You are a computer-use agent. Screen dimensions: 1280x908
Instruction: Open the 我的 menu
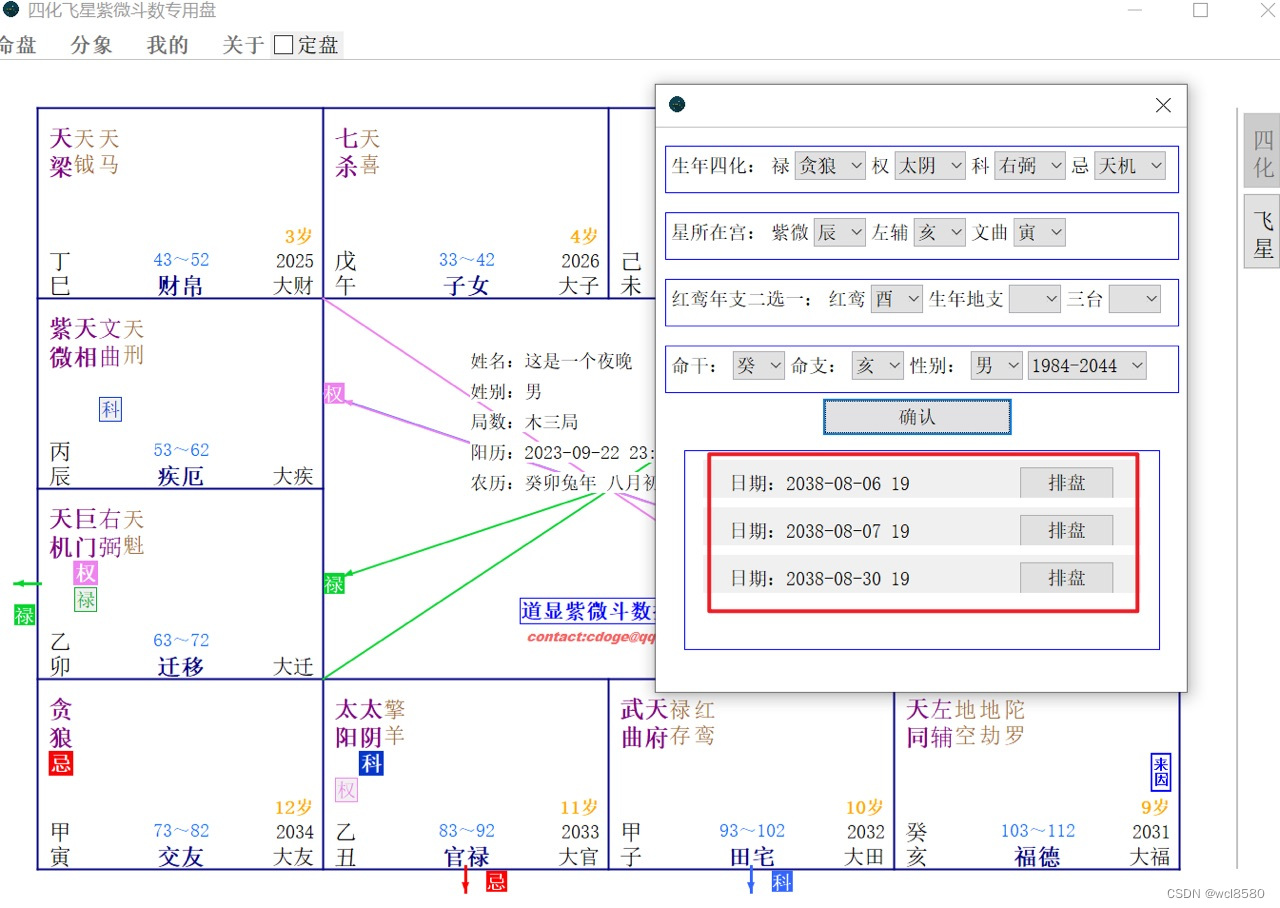pos(167,45)
